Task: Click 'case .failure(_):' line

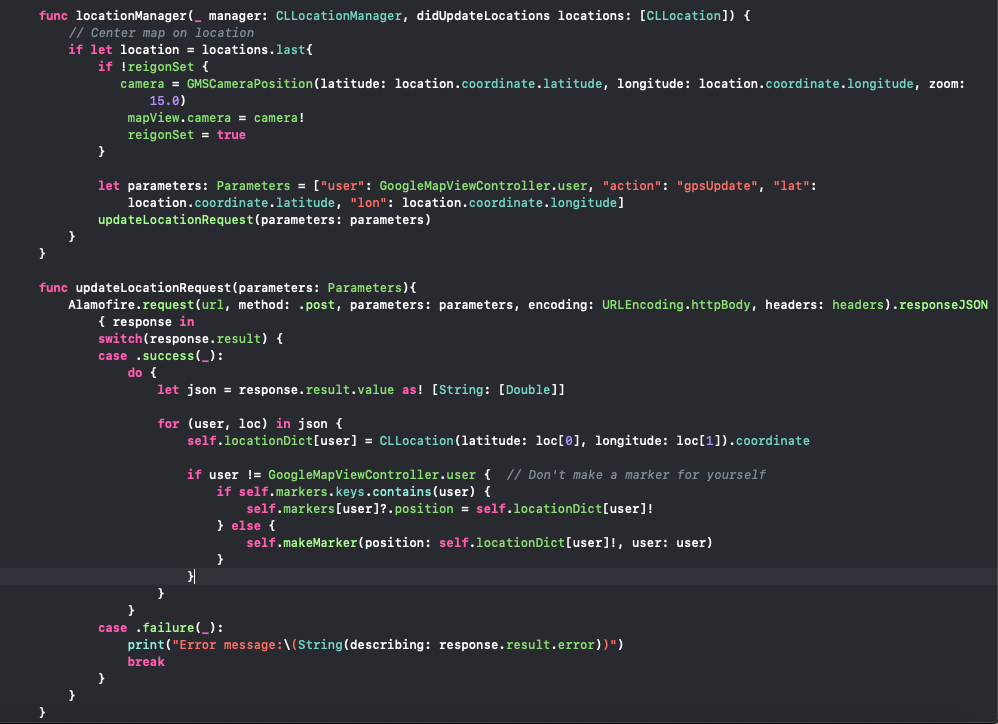Action: click(x=160, y=627)
